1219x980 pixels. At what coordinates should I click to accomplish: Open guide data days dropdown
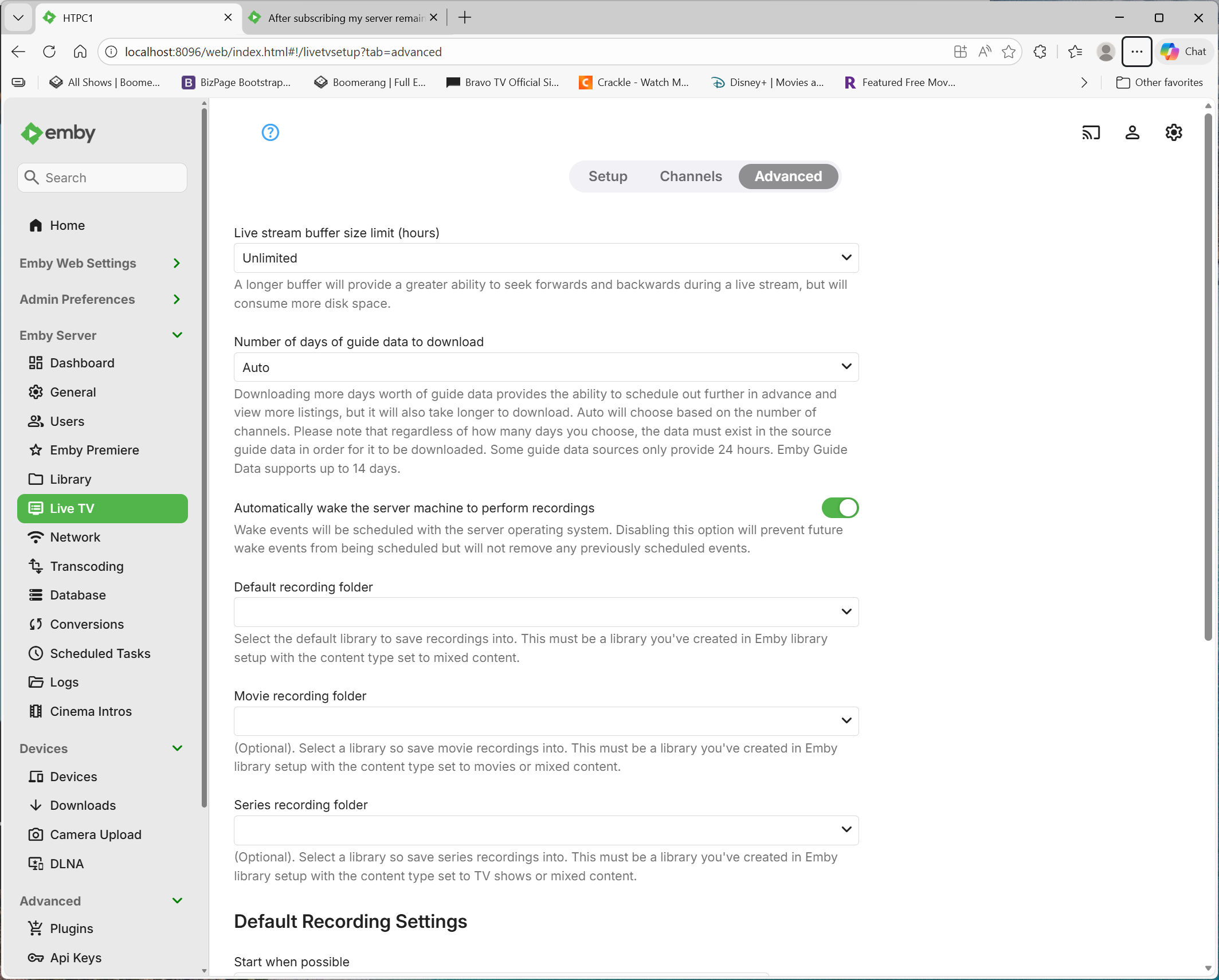pos(546,367)
